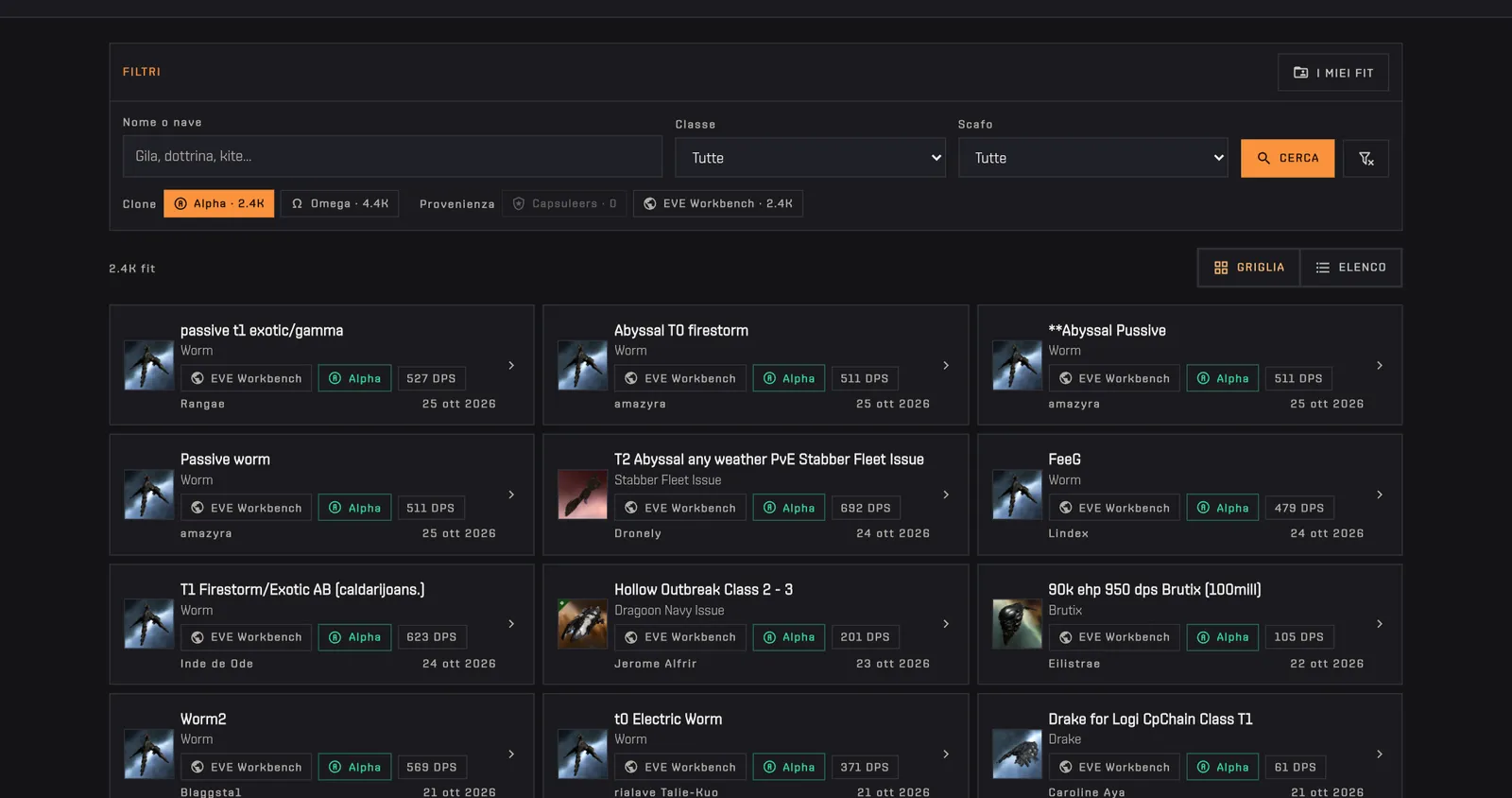Expand the passive t1 exotic/gamma card chevron

pyautogui.click(x=511, y=365)
